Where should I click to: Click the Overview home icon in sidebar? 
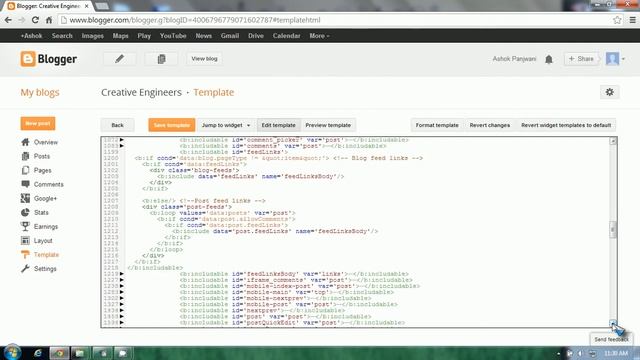coord(25,142)
